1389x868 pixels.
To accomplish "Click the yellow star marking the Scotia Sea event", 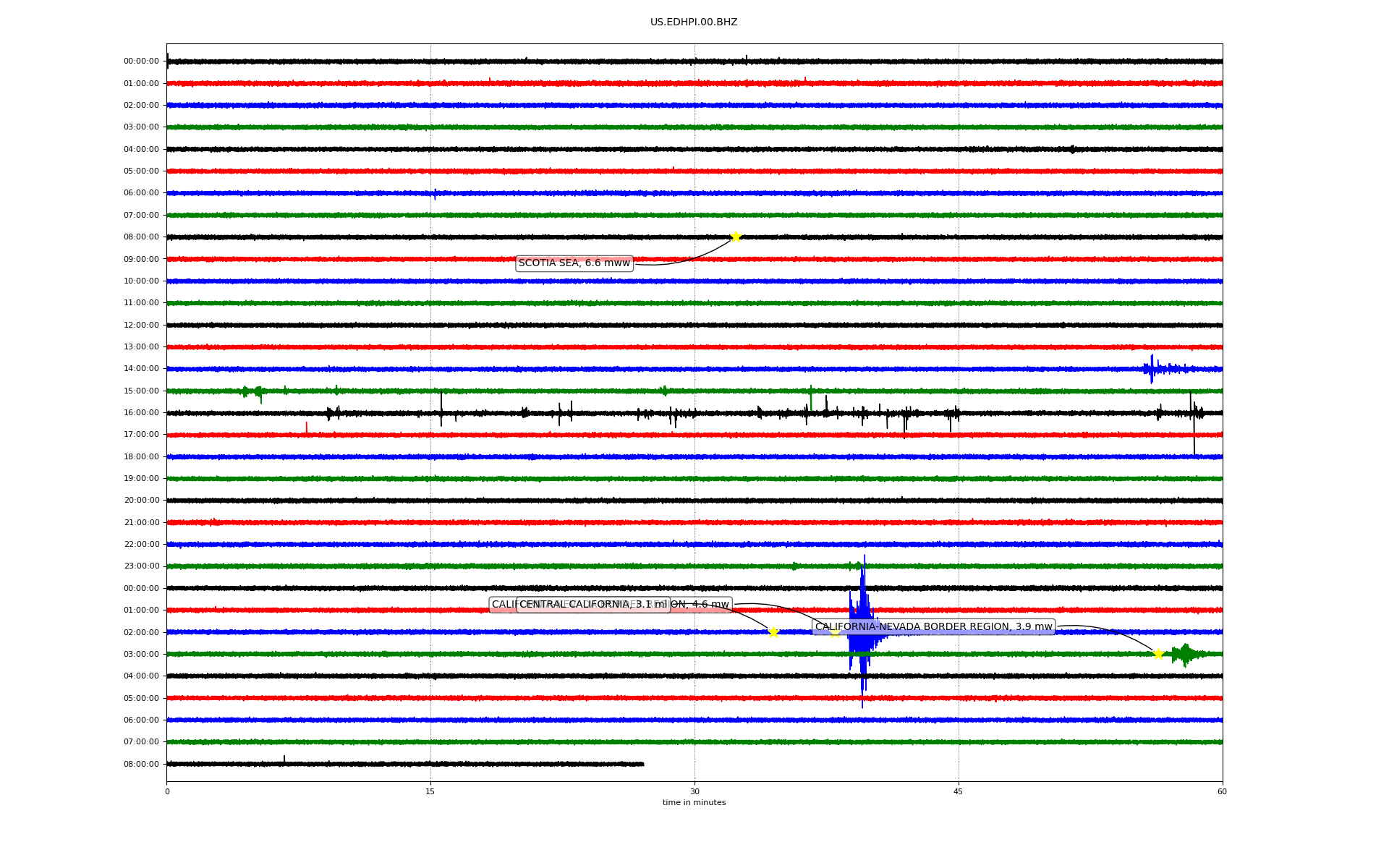I will coord(736,237).
